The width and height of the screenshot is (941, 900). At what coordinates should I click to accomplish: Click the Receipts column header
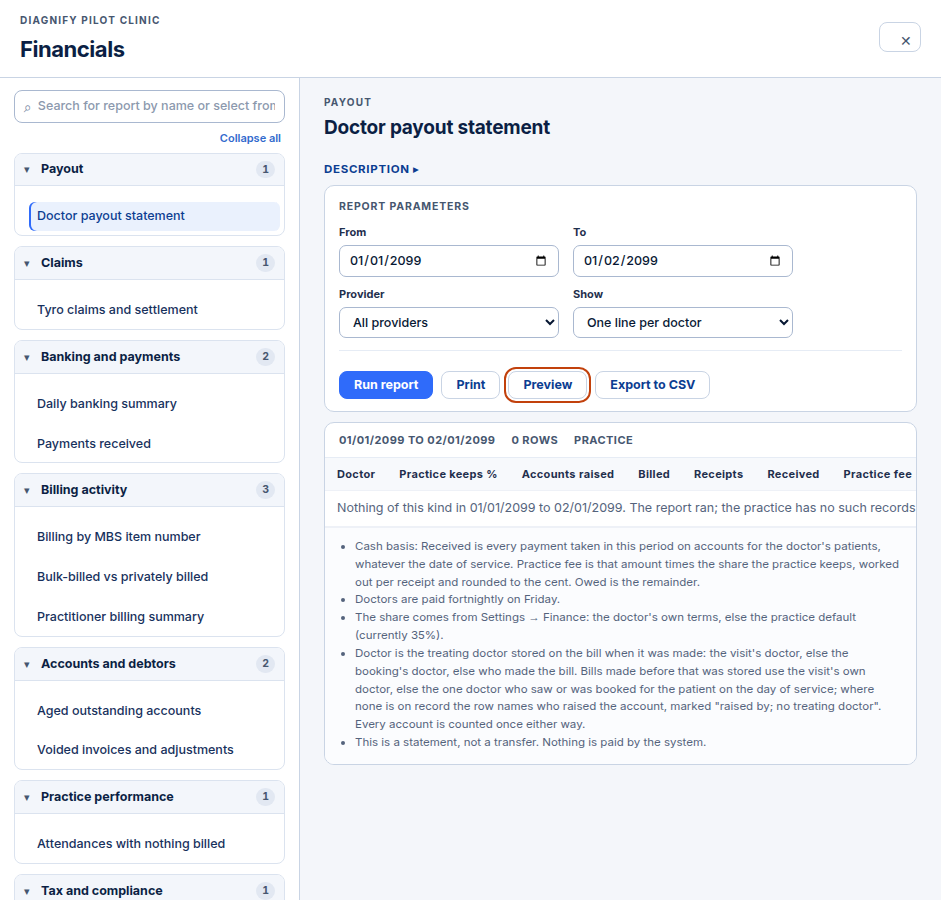pos(718,475)
